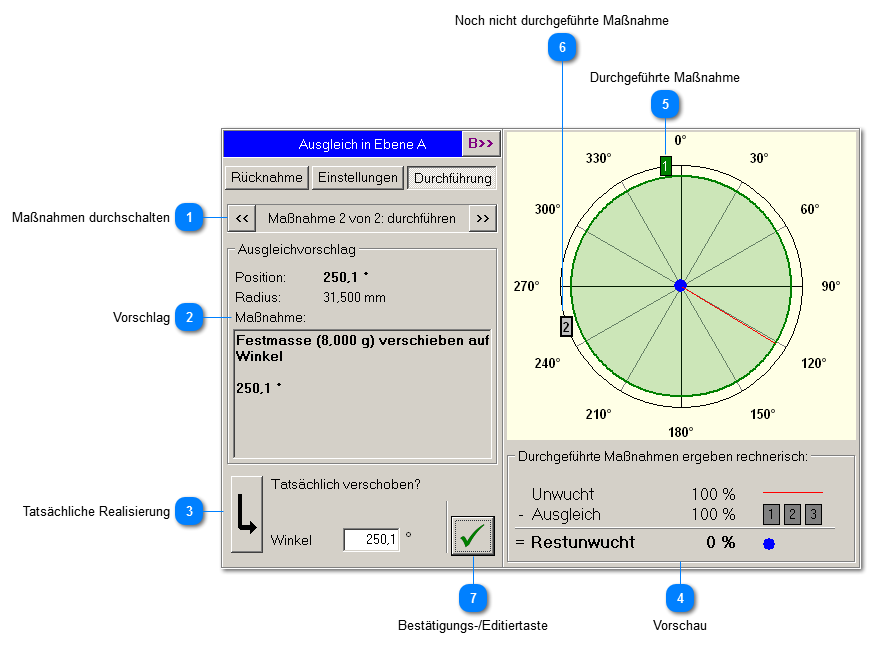Switch to plane B with B>> button
This screenshot has width=871, height=649.
[x=480, y=144]
